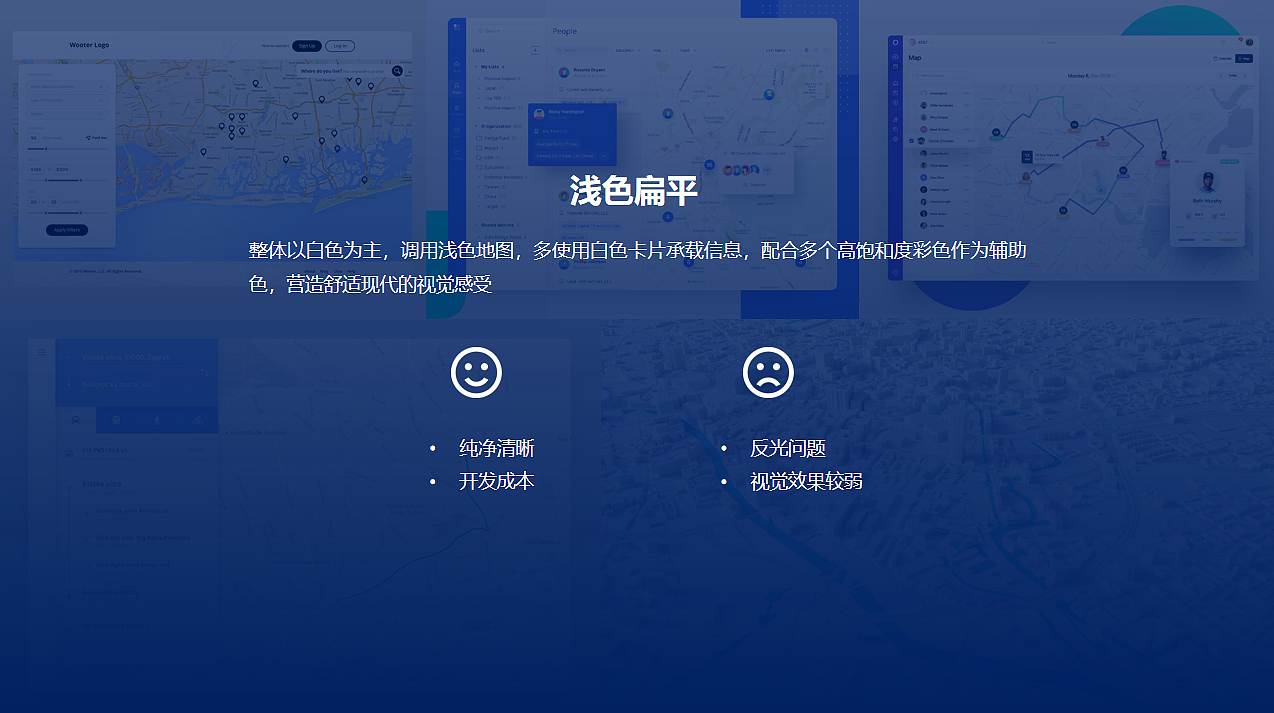Image resolution: width=1274 pixels, height=713 pixels.
Task: Click the Today button in right dashboard
Action: pos(1232,75)
